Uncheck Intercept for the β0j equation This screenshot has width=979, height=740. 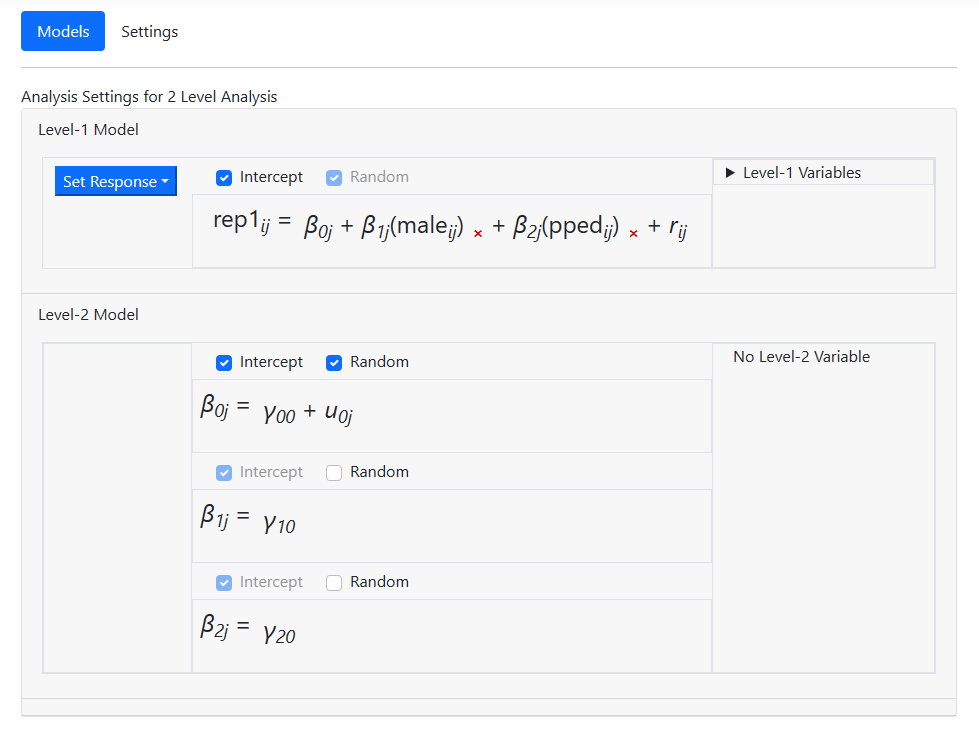[225, 362]
